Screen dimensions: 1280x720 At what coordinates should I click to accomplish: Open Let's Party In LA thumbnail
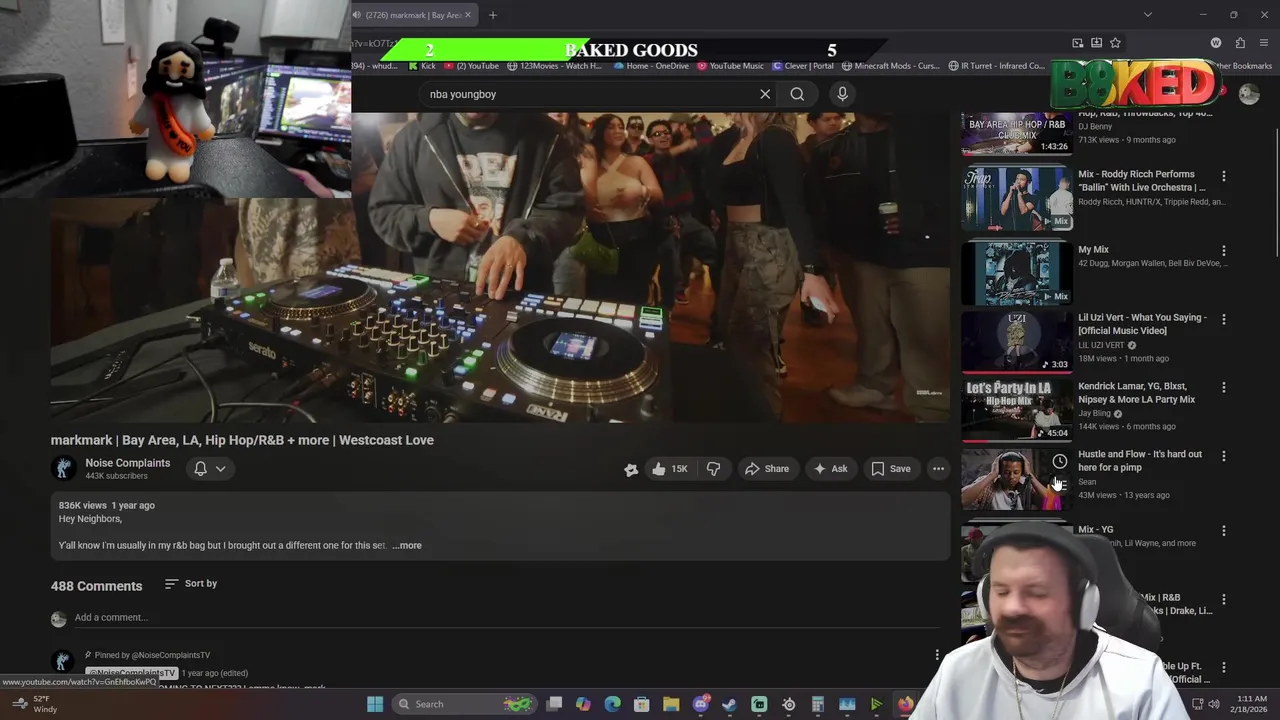click(x=1016, y=410)
